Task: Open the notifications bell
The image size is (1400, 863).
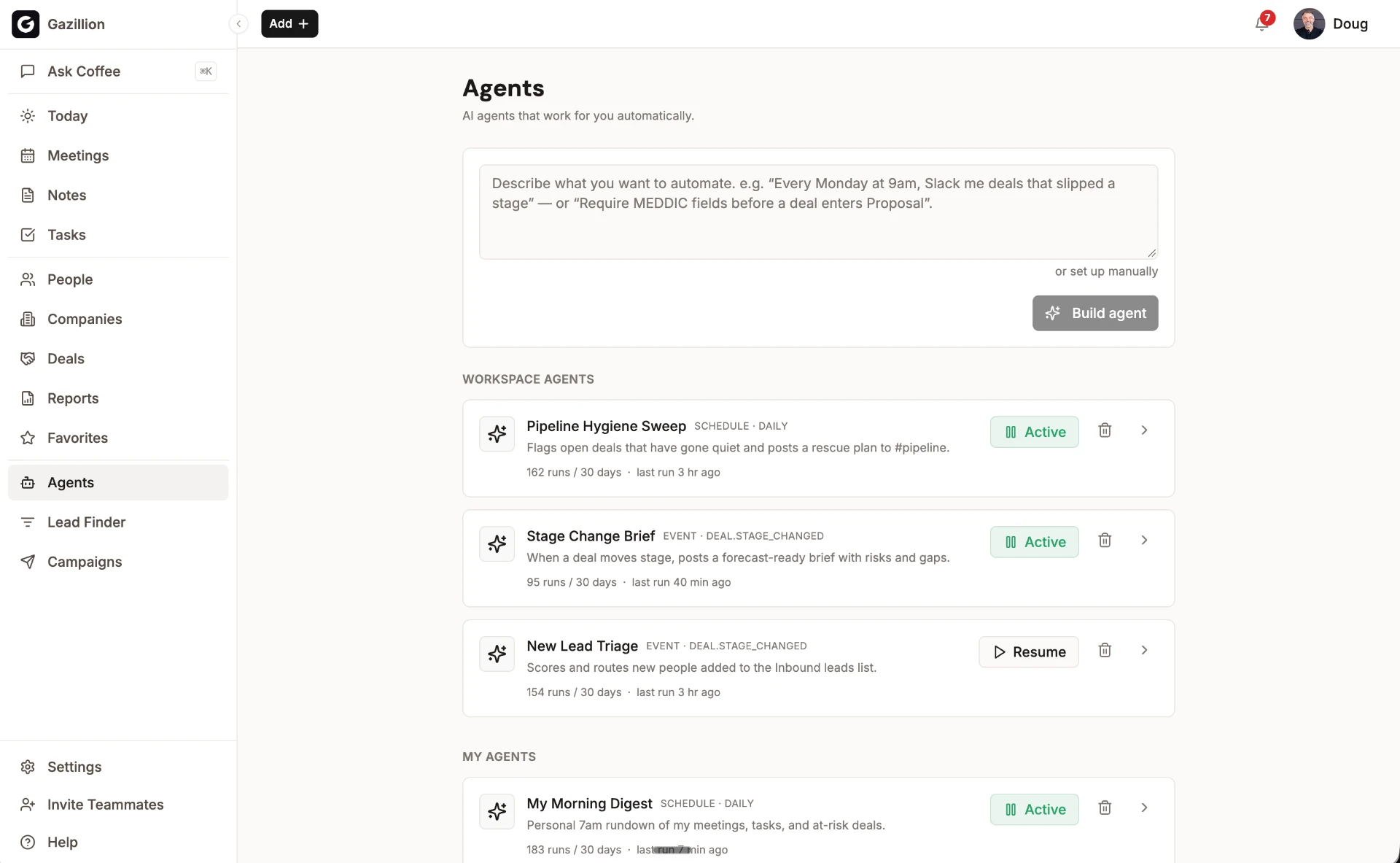Action: (x=1261, y=24)
